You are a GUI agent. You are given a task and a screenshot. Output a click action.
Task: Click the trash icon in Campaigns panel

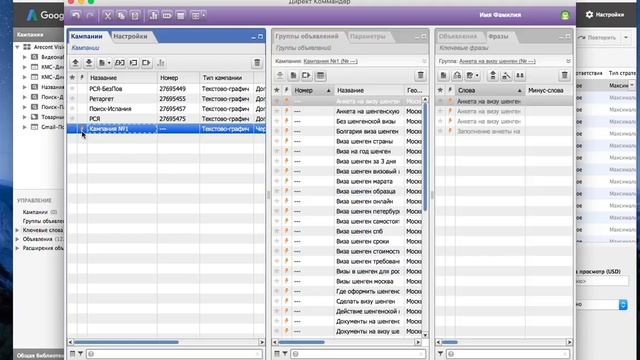[257, 63]
